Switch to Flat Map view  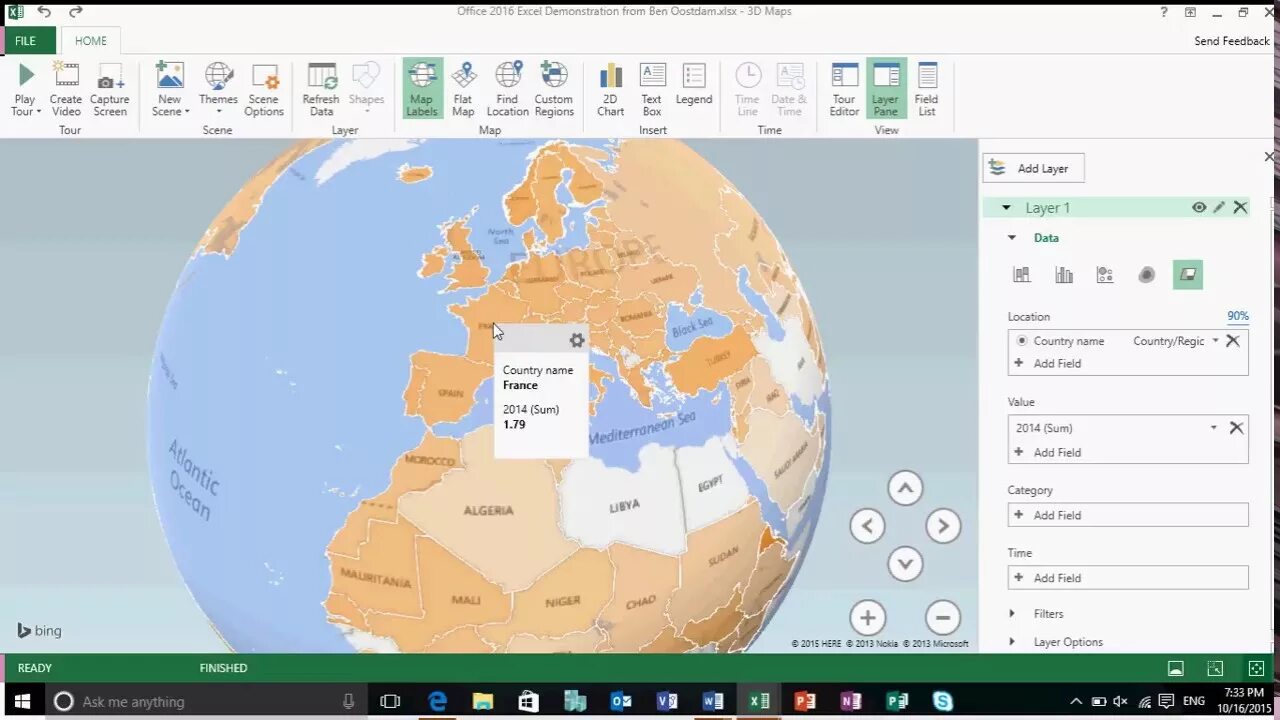tap(463, 89)
